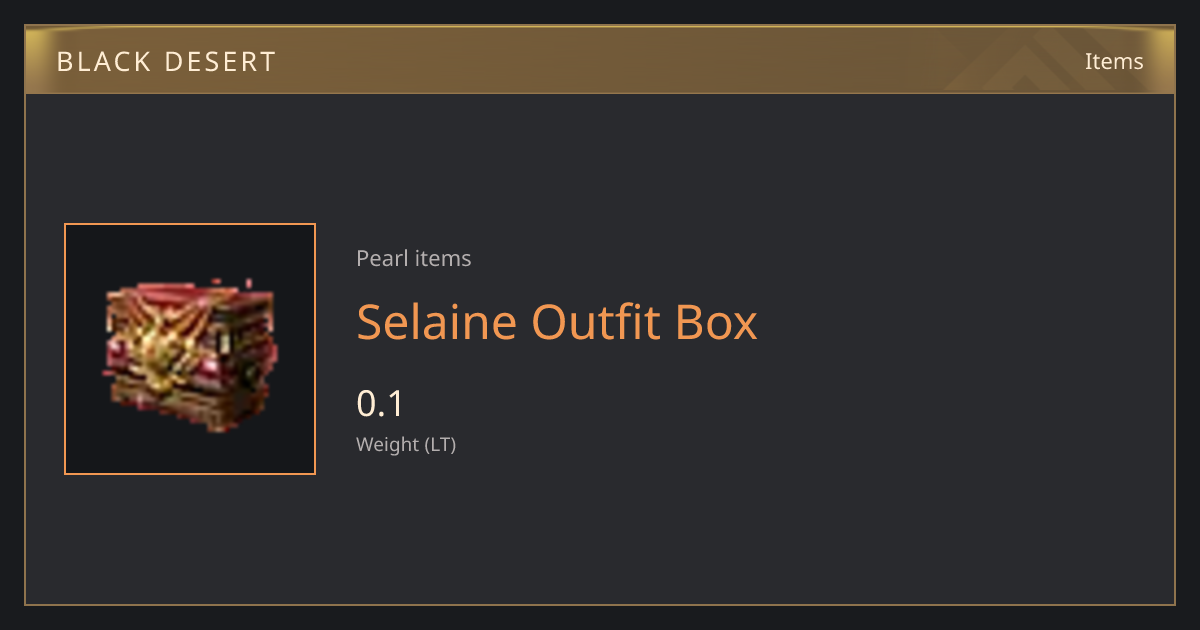Click the gold header banner center
This screenshot has height=630, width=1200.
pos(600,61)
